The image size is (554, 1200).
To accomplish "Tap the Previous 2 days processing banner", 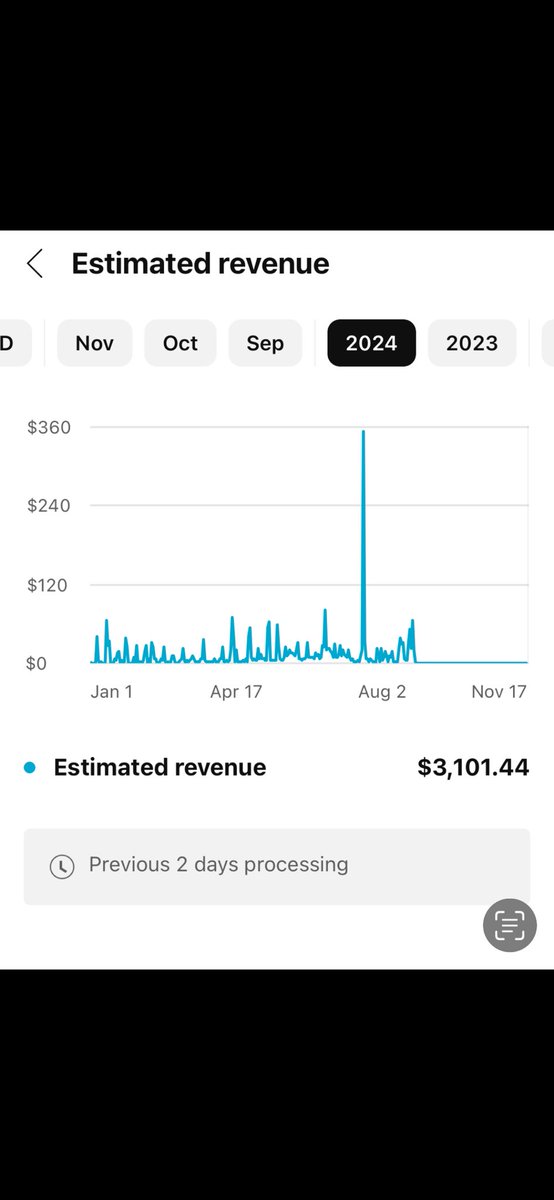I will coord(277,866).
